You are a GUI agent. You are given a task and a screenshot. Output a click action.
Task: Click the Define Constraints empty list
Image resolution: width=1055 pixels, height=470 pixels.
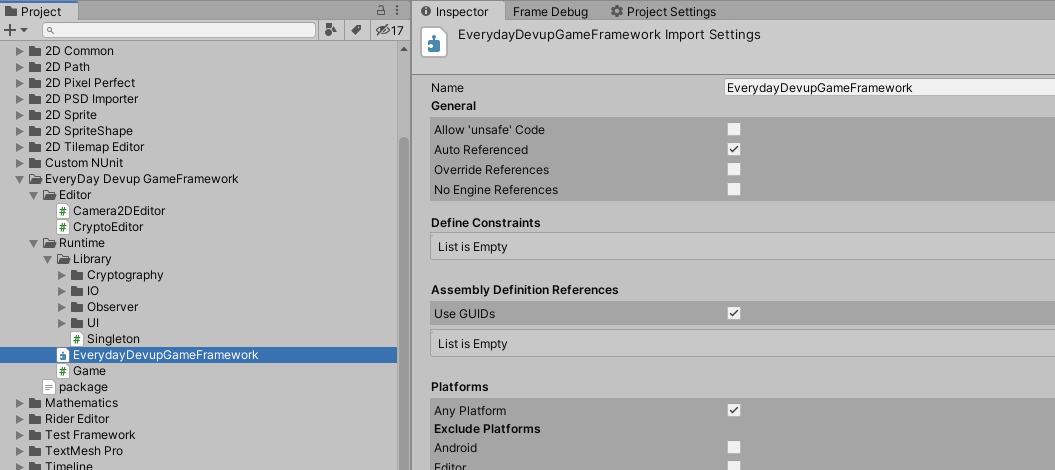click(742, 247)
